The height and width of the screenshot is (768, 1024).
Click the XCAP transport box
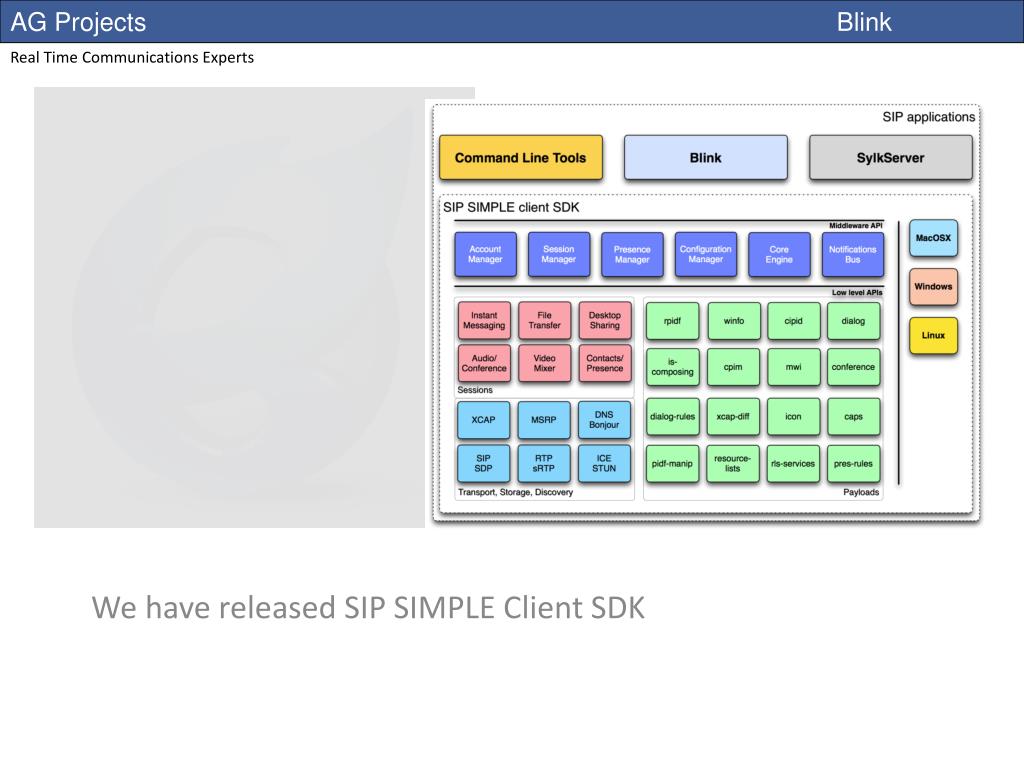click(x=483, y=419)
